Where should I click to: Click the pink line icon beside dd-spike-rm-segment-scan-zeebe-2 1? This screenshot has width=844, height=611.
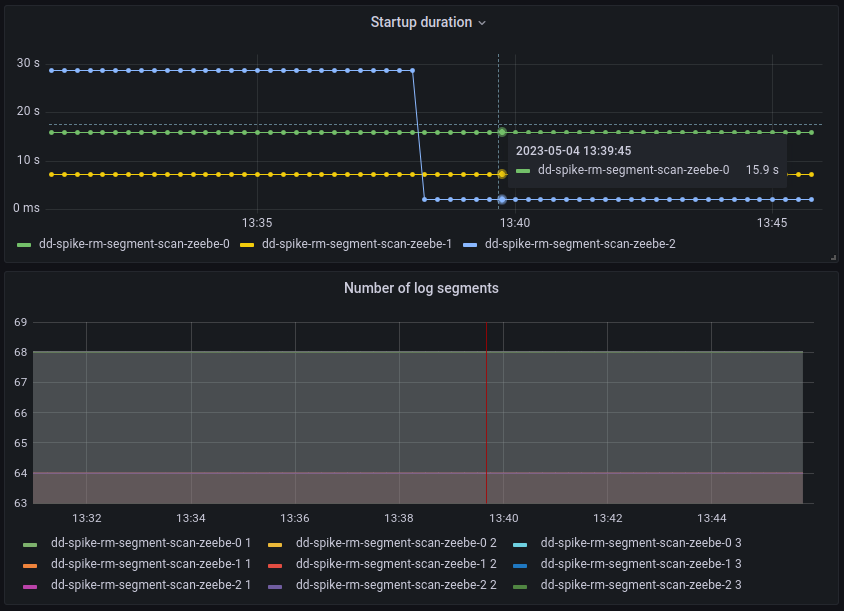pos(30,585)
